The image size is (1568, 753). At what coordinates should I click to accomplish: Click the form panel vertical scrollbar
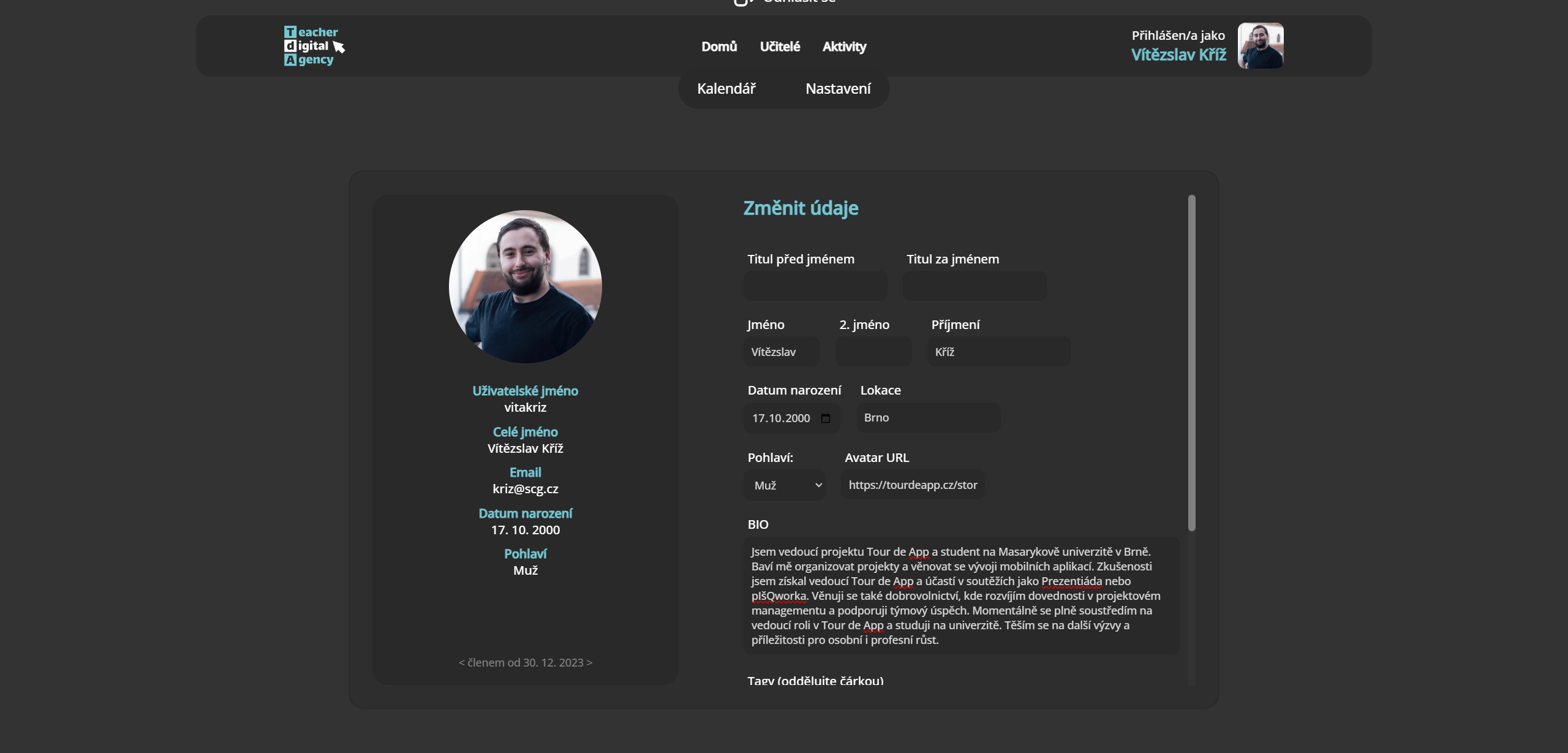tap(1191, 363)
